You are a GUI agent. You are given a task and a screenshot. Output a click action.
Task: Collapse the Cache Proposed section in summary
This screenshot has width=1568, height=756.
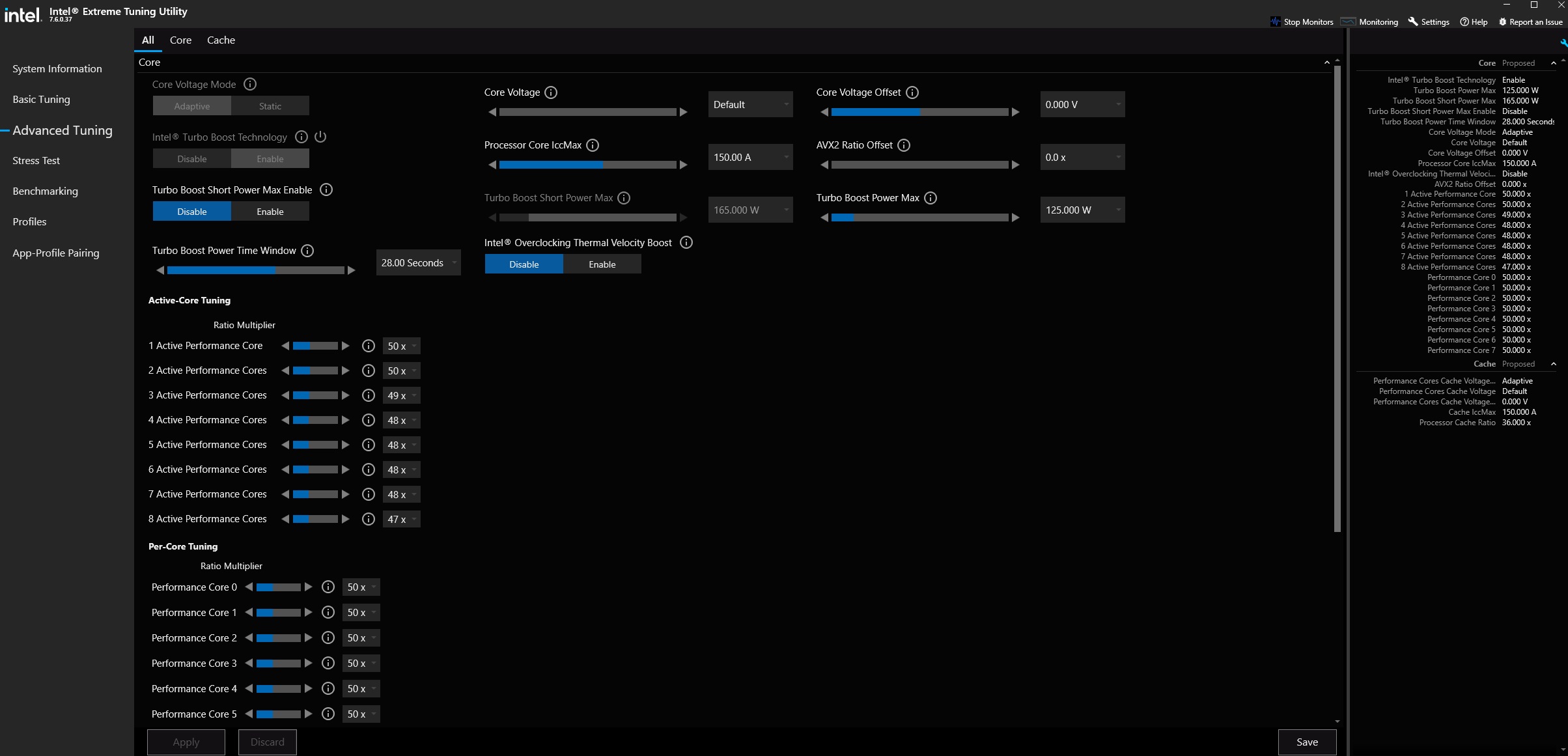point(1553,364)
